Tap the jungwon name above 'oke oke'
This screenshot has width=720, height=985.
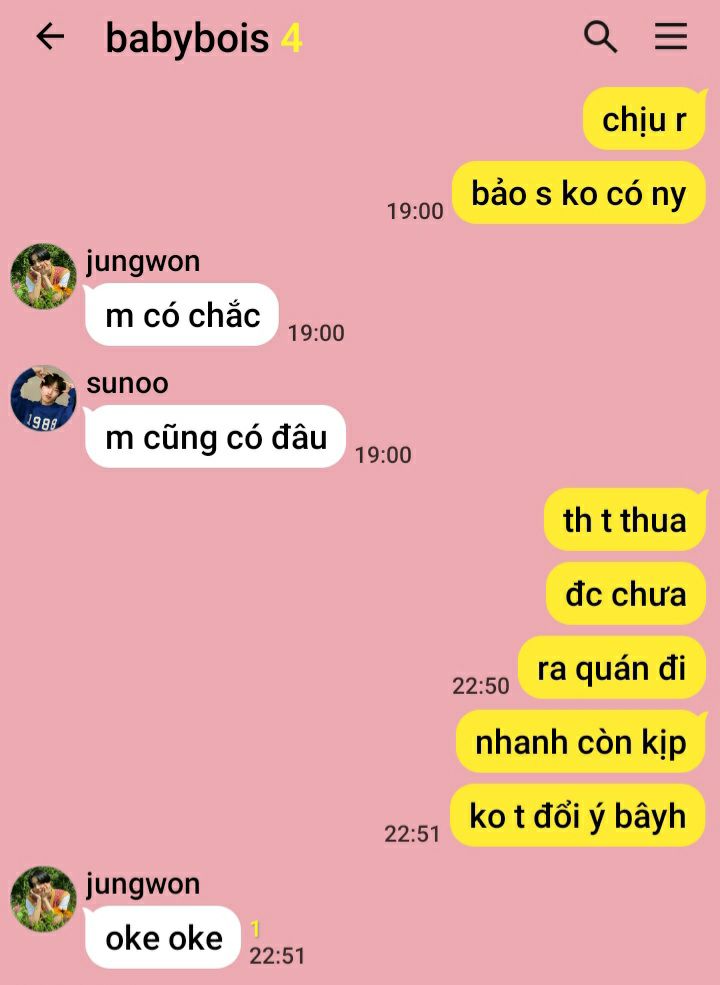(143, 884)
